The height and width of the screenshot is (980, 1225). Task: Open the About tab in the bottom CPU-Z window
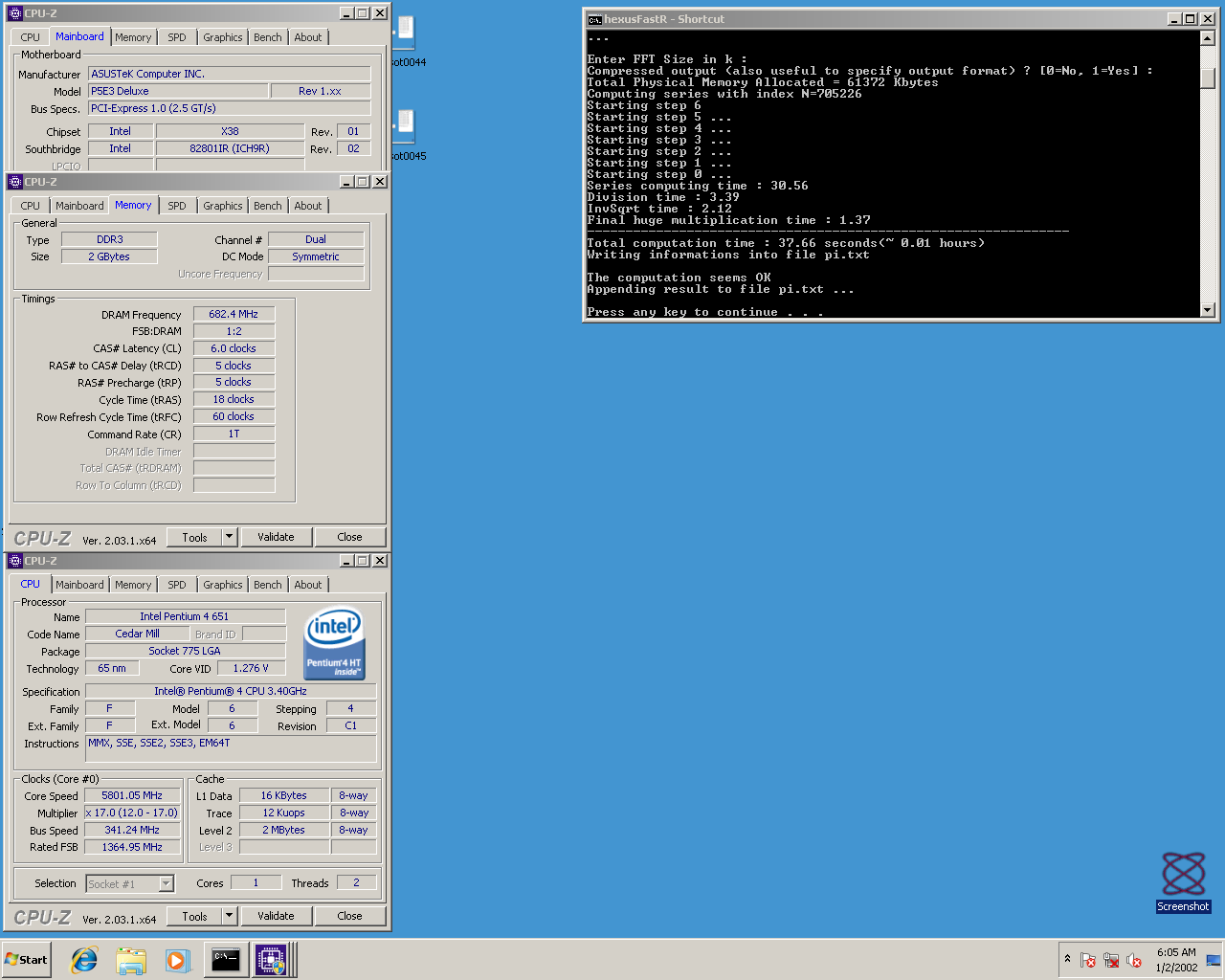[x=308, y=585]
